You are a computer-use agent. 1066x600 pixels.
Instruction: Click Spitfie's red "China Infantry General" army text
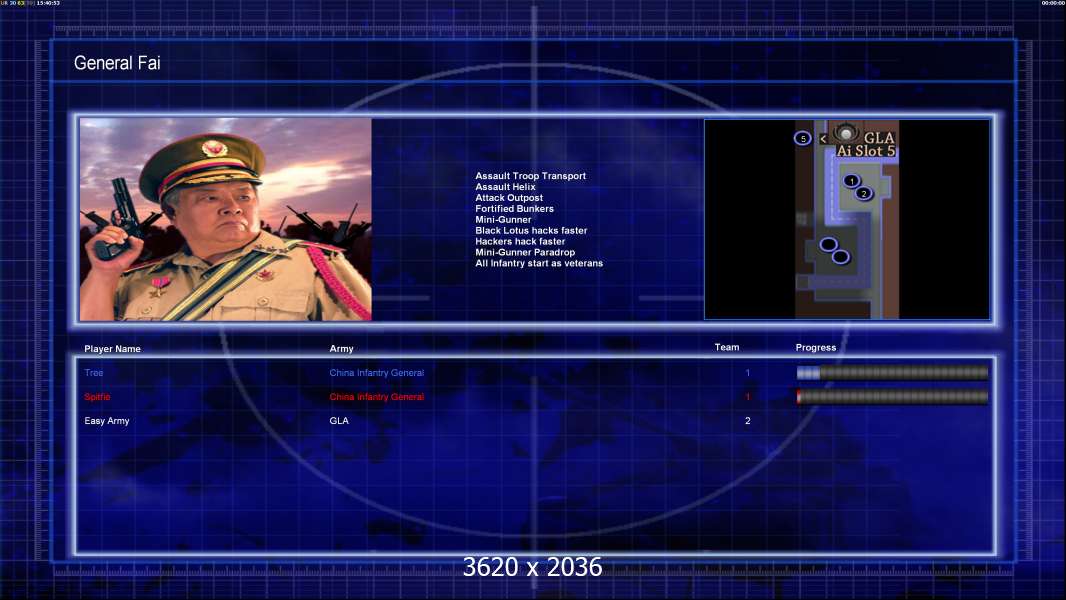pos(377,397)
